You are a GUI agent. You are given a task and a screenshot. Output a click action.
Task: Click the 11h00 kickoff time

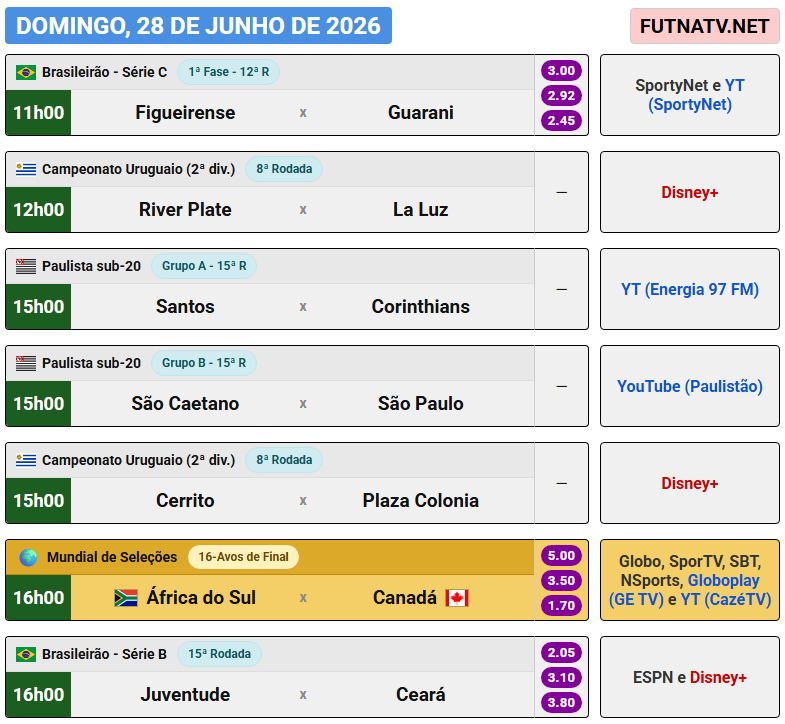[x=39, y=113]
